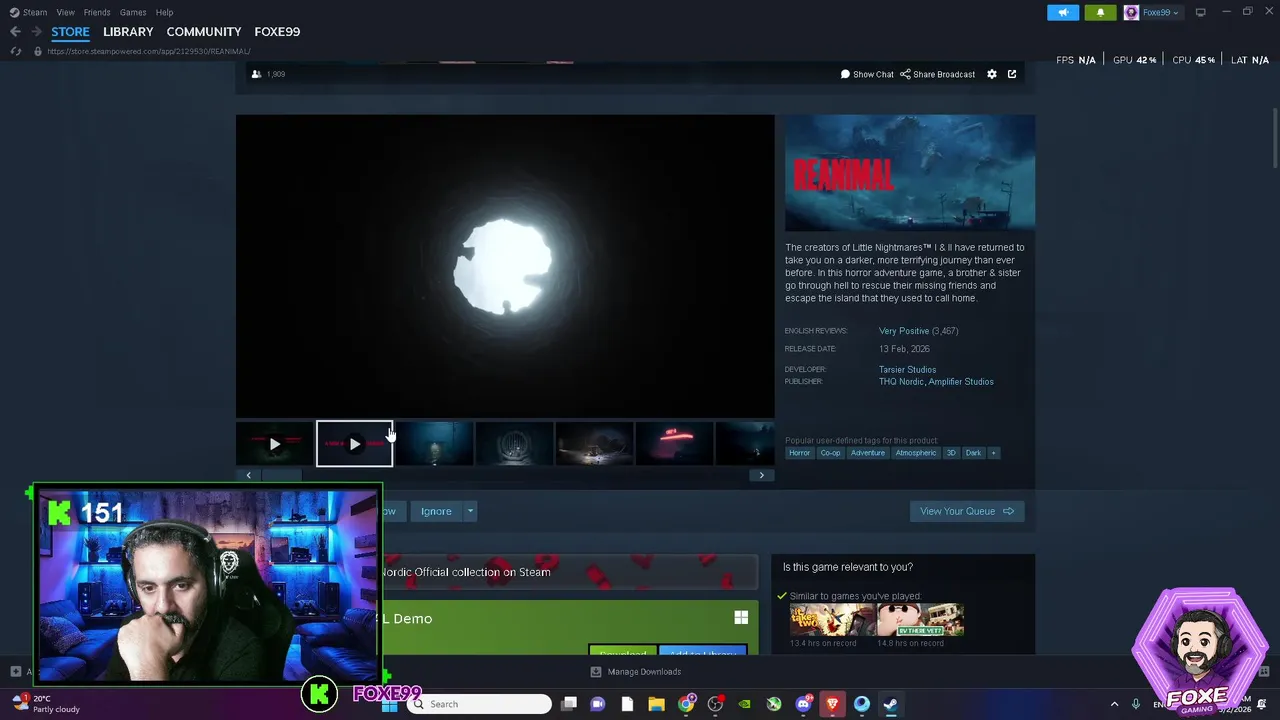Open the View menu
This screenshot has width=1280, height=720.
[x=65, y=12]
